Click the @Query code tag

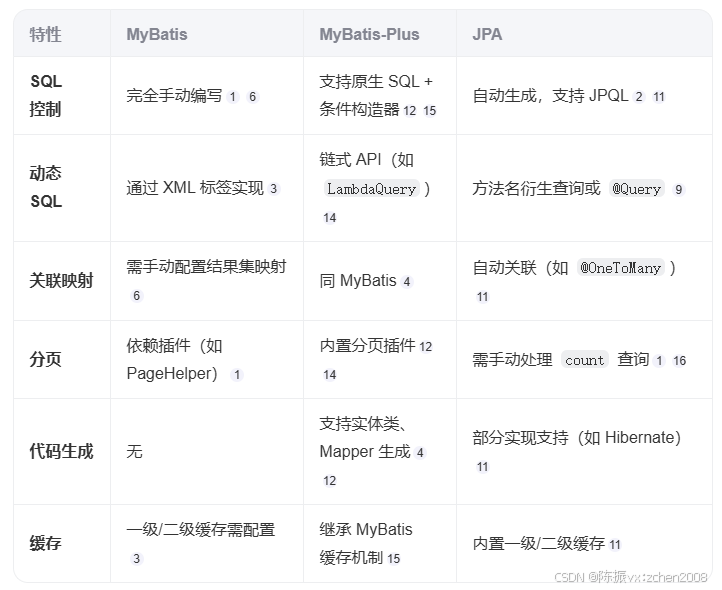tap(637, 189)
